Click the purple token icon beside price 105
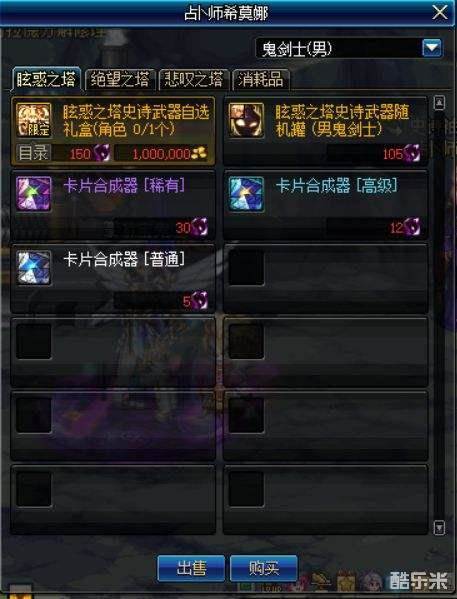The image size is (457, 599). pos(412,154)
